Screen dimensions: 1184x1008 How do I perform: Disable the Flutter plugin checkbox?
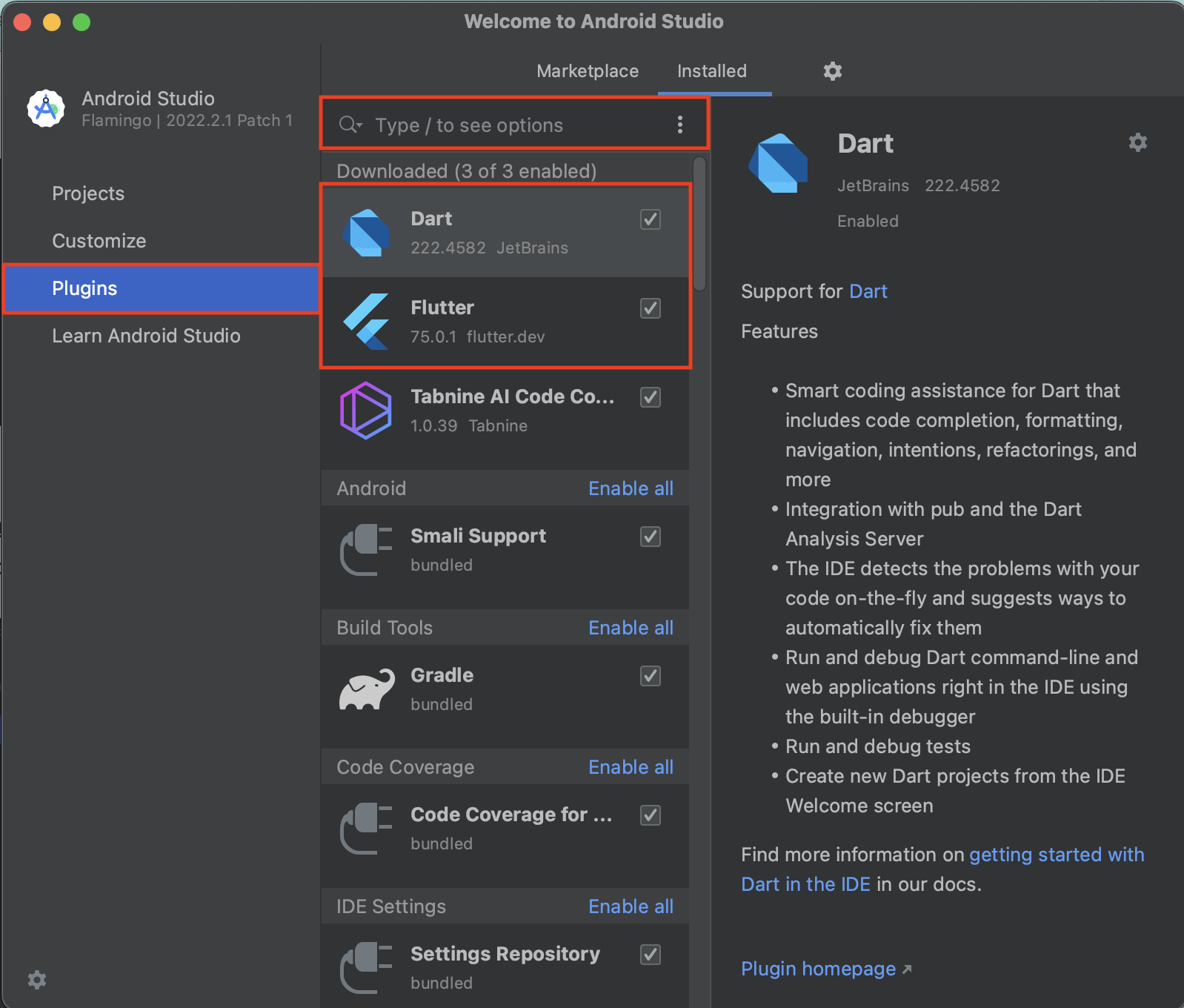651,308
